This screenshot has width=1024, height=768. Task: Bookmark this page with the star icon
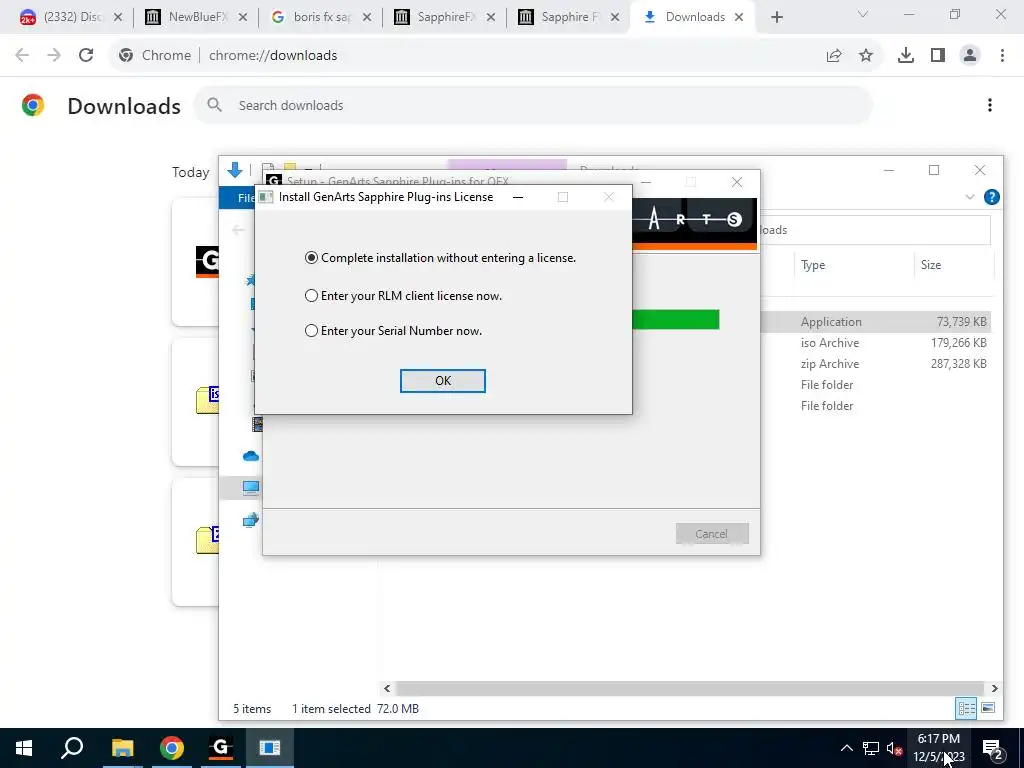tap(866, 56)
